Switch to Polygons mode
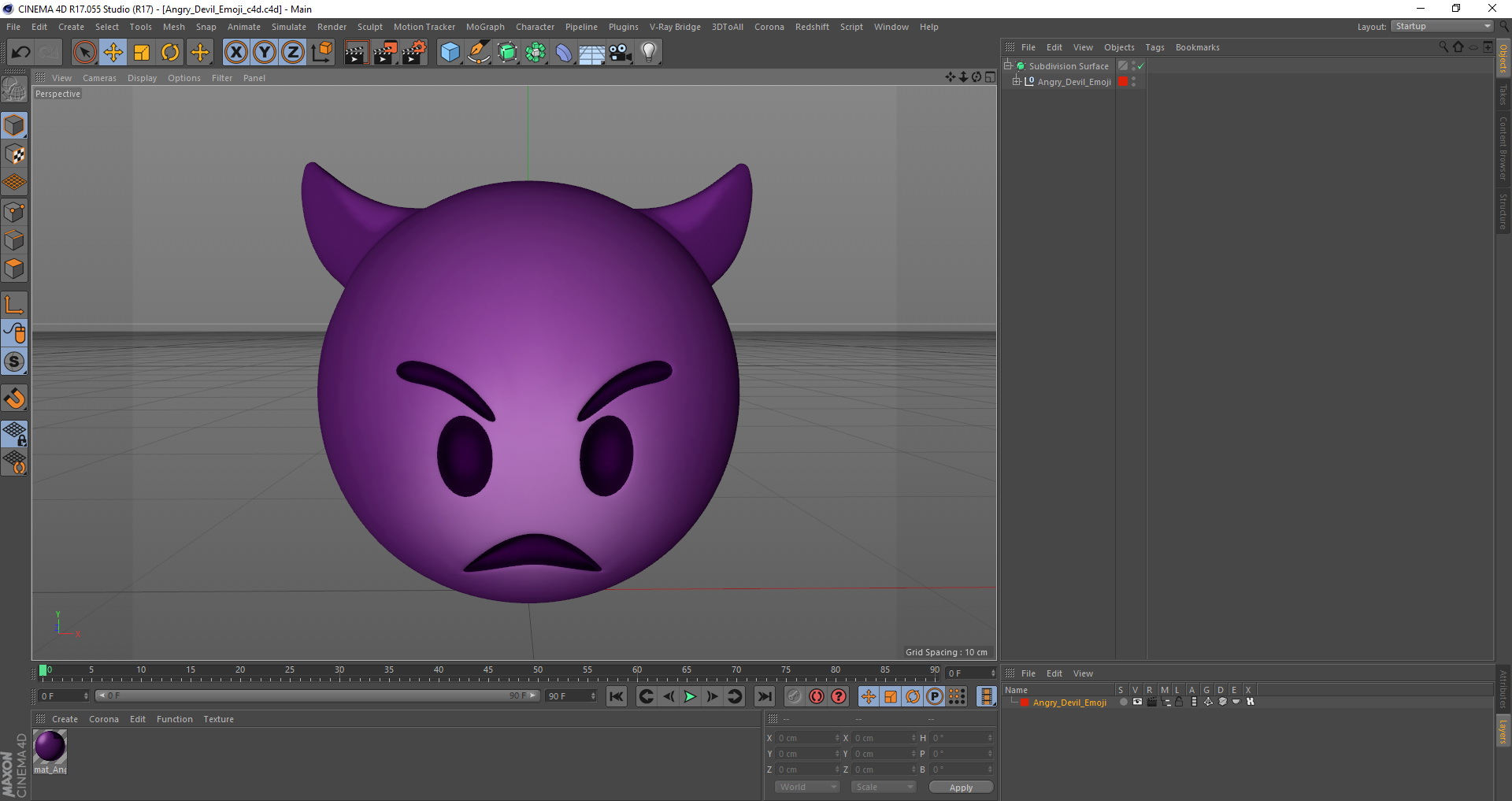 (x=14, y=269)
